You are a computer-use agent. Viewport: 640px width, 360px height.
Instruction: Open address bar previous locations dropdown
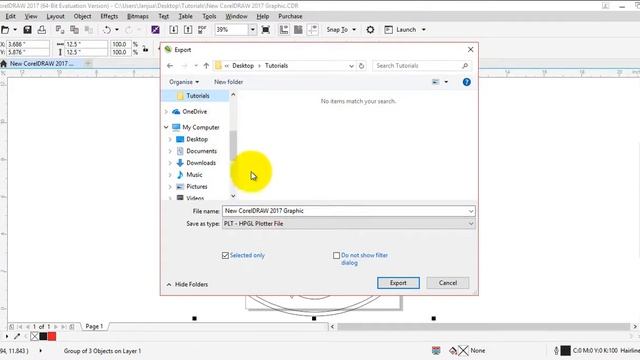click(351, 66)
